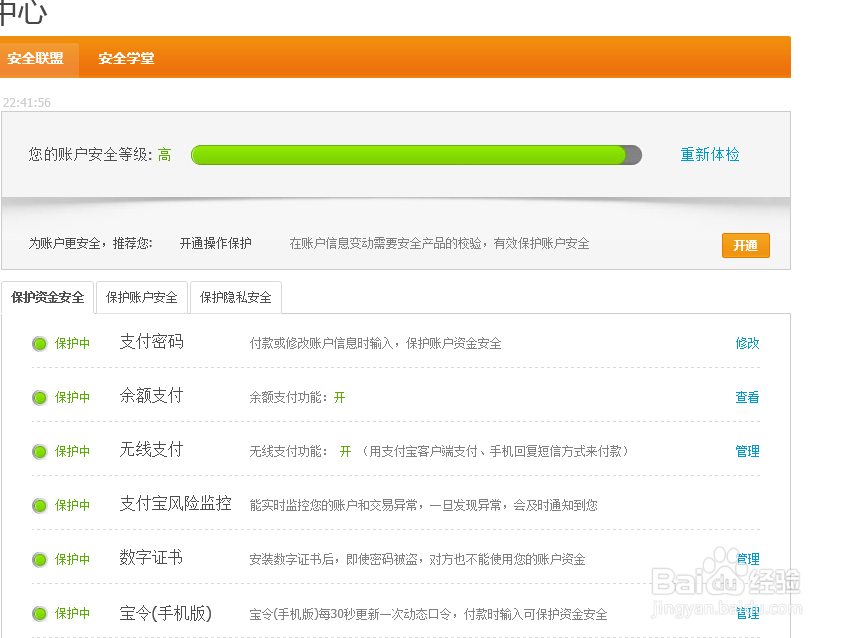
Task: Click green status icon beside 无线支付
Action: (40, 451)
